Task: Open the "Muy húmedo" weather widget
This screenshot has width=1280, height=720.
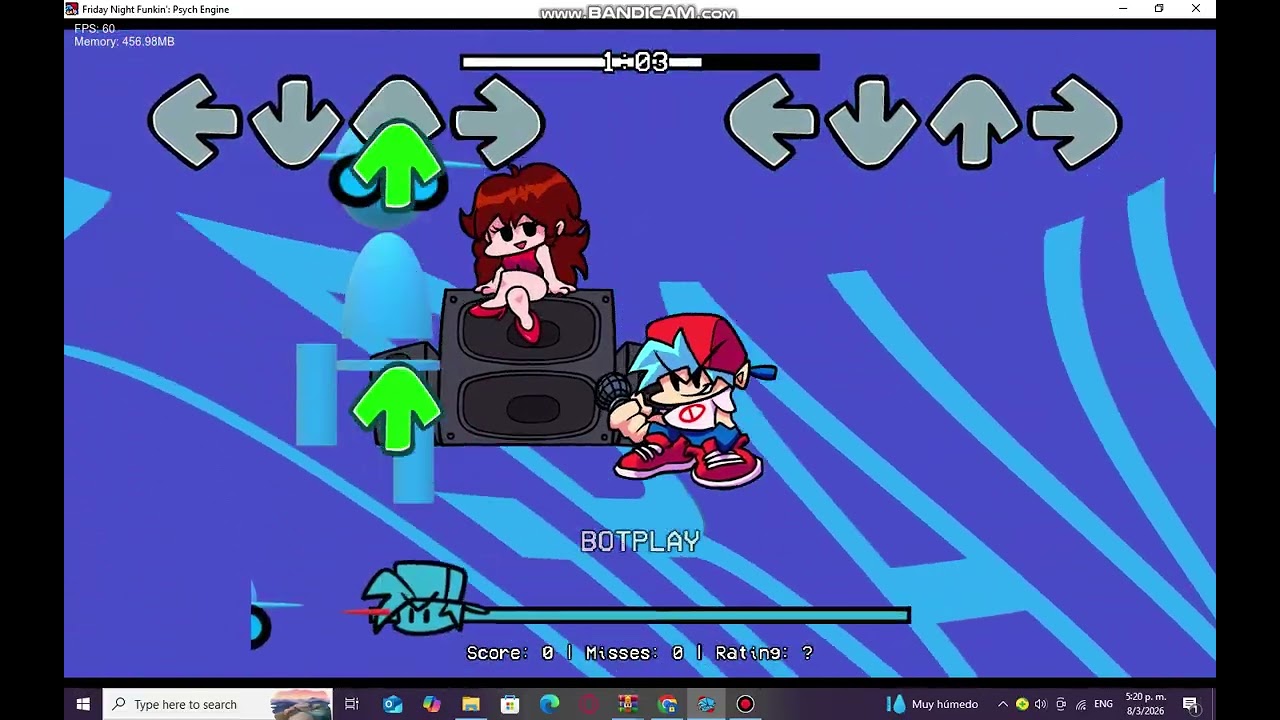Action: (x=933, y=704)
